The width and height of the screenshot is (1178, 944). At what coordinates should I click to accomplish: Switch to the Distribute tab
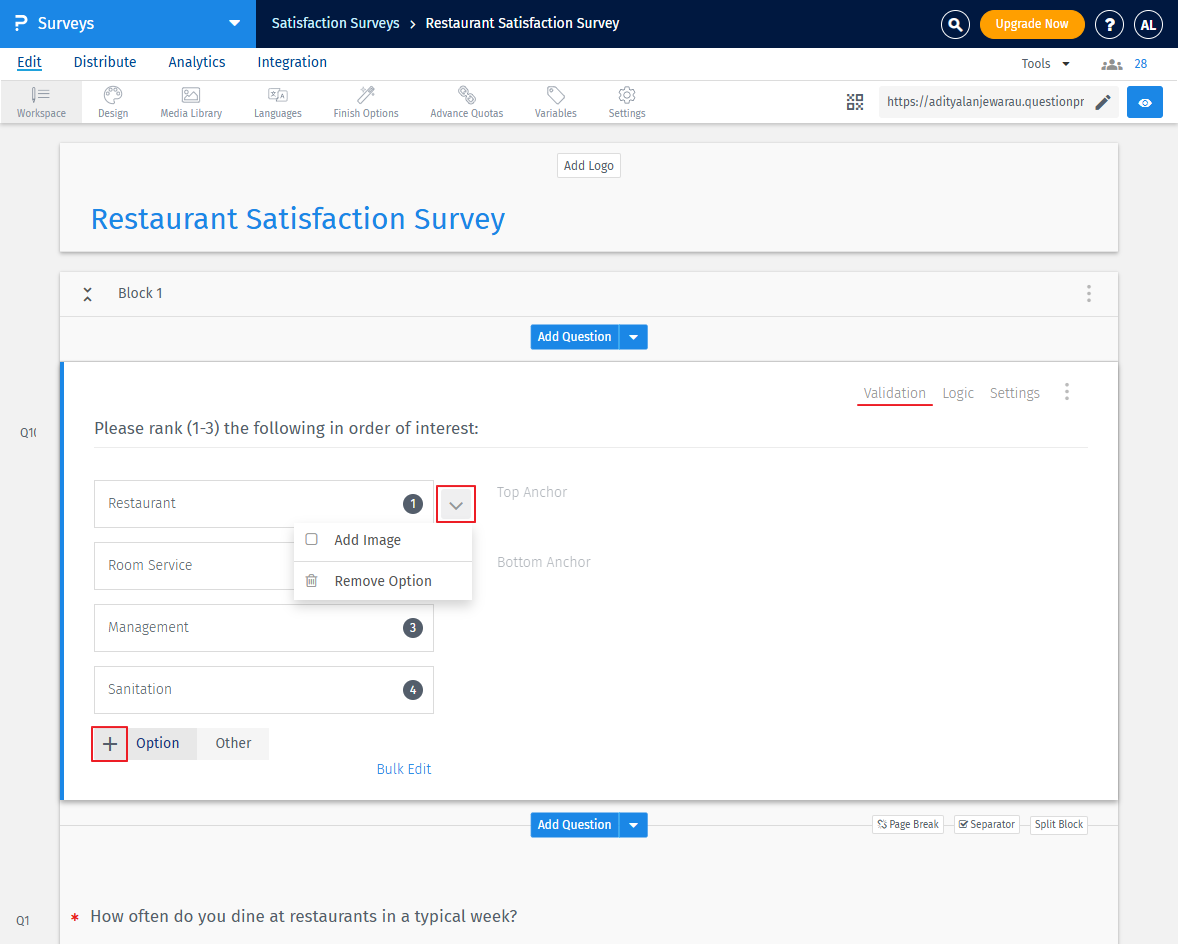click(104, 62)
